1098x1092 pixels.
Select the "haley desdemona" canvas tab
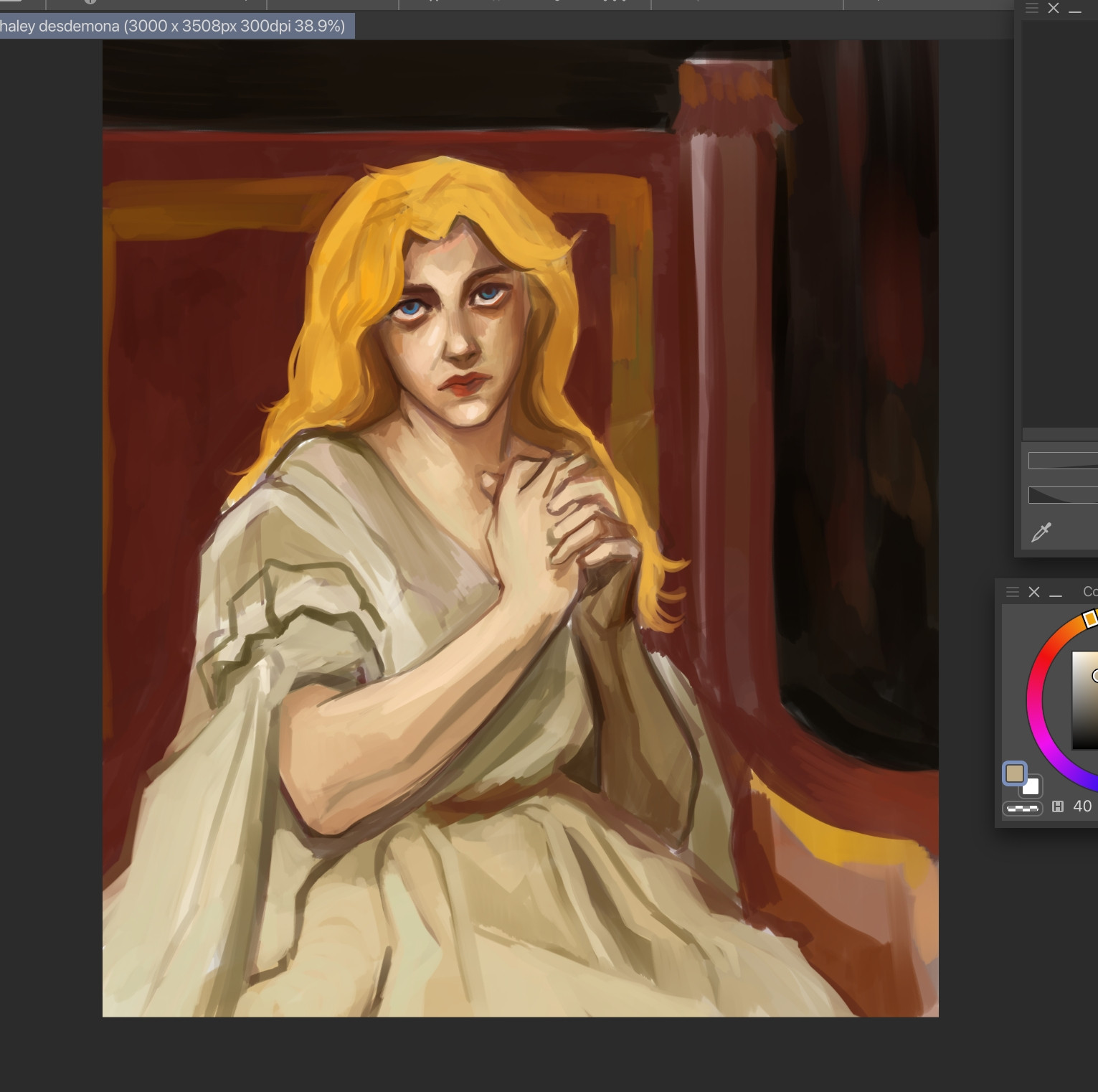click(176, 27)
